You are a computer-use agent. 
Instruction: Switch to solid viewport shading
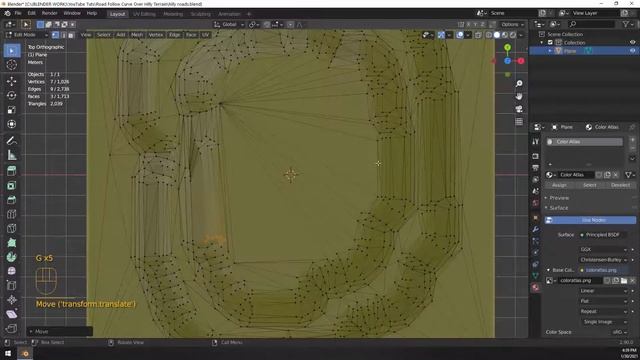pos(497,35)
